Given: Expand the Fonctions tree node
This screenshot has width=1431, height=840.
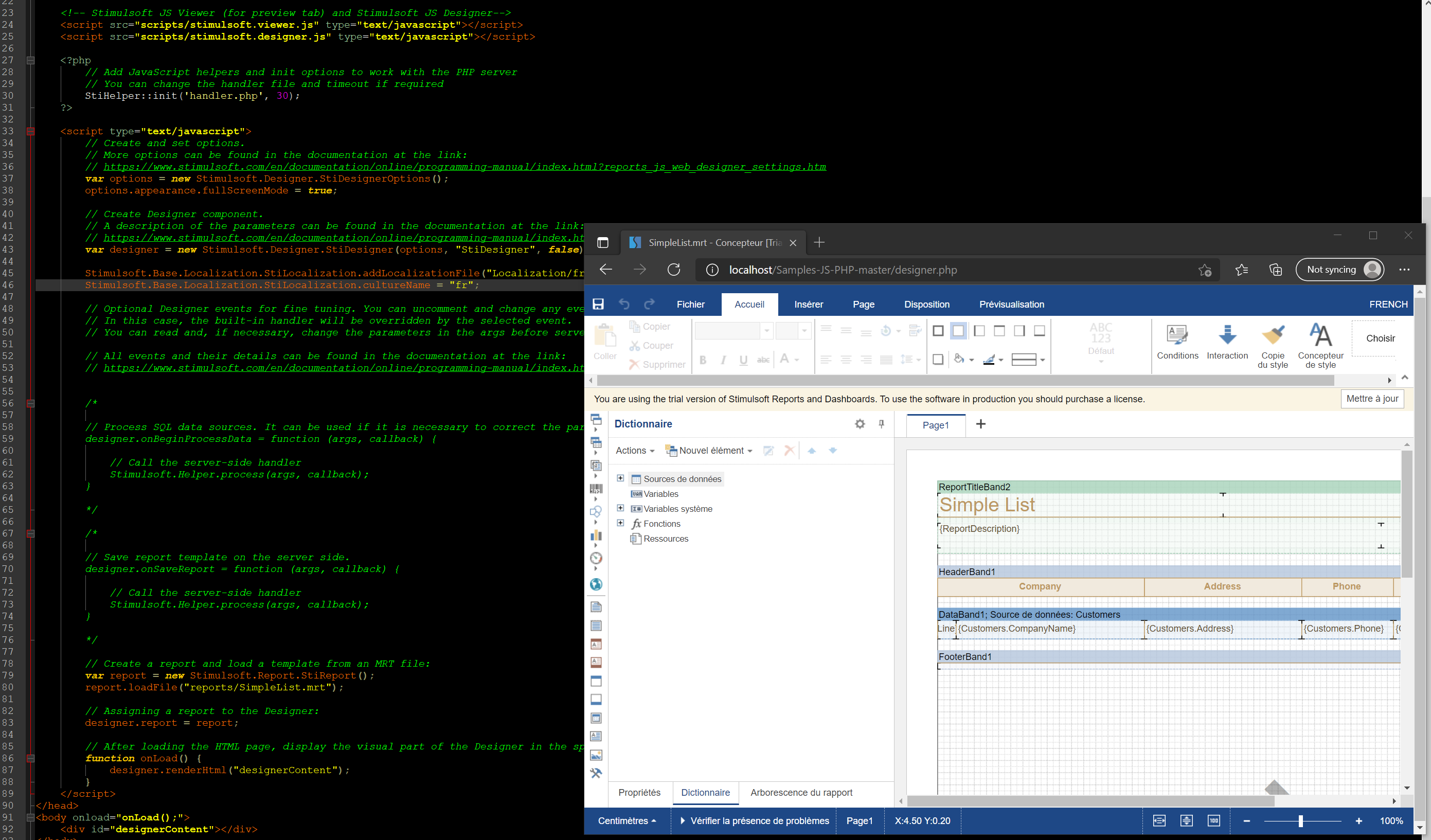Looking at the screenshot, I should [x=620, y=523].
